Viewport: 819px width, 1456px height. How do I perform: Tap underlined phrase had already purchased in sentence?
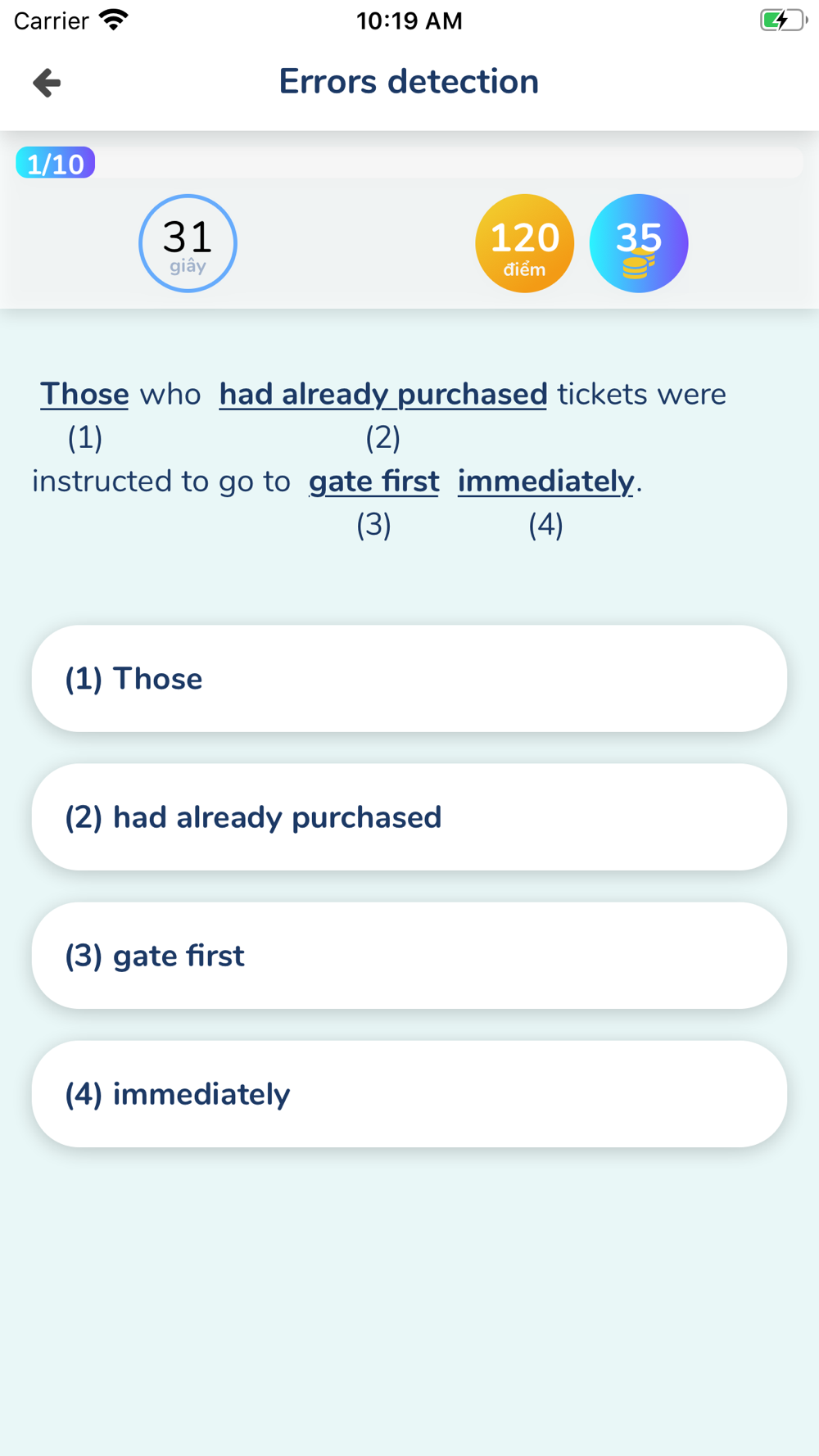point(382,394)
